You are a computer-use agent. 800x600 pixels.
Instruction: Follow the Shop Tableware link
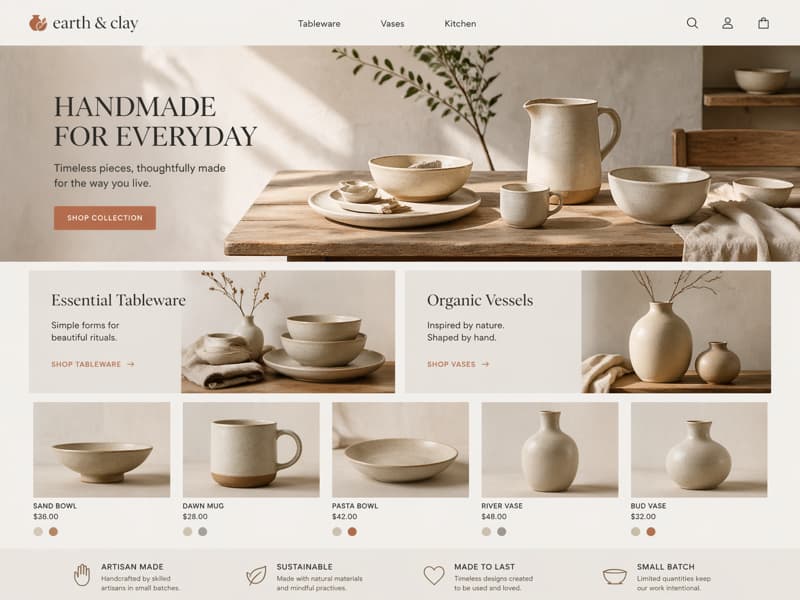coord(93,364)
